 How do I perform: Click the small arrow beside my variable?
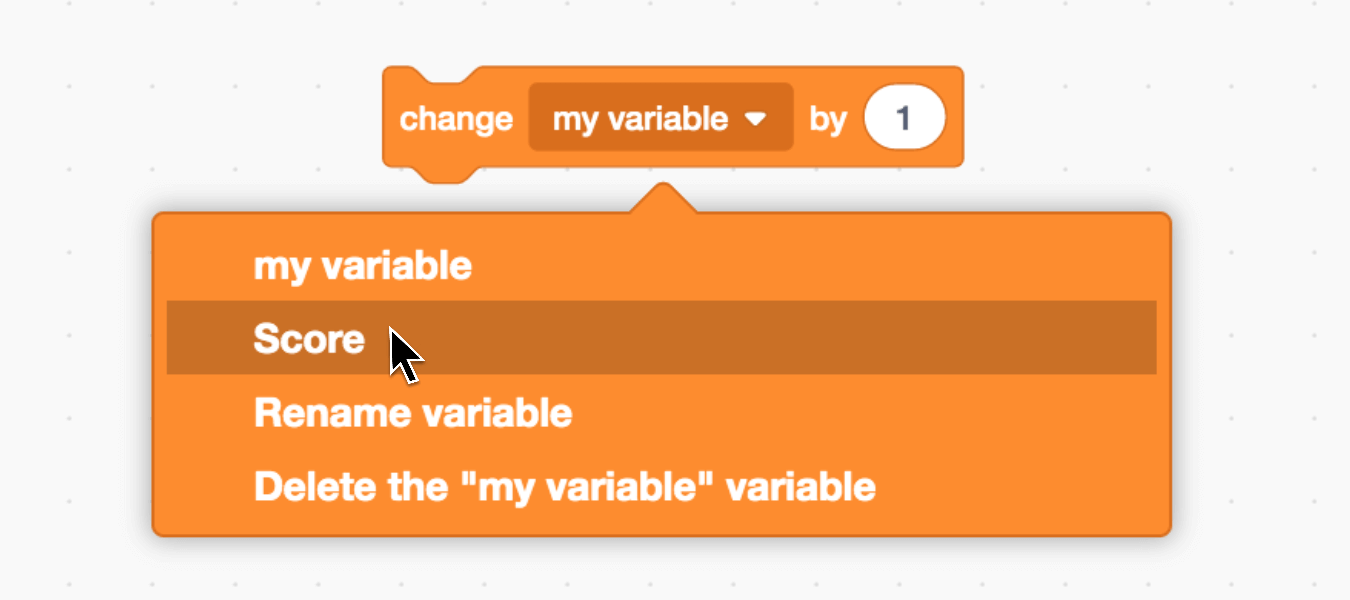point(756,119)
